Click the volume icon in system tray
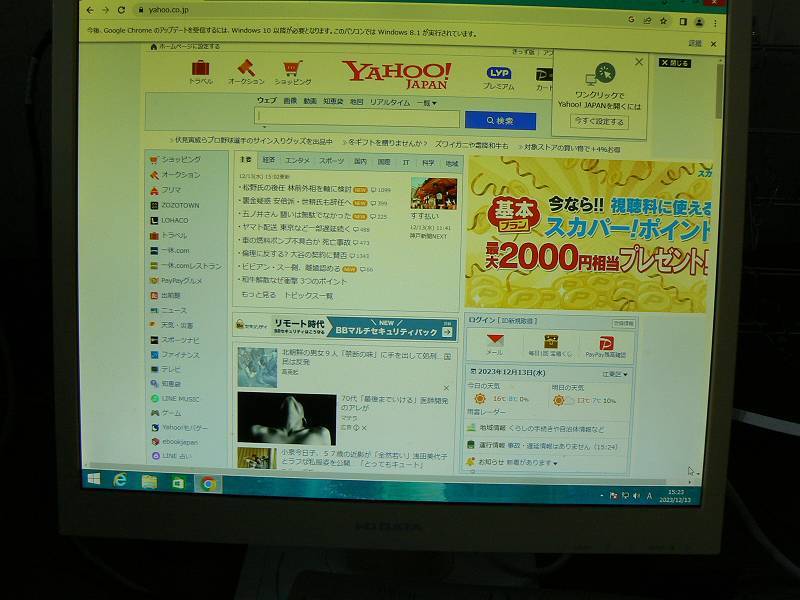 pyautogui.click(x=636, y=496)
